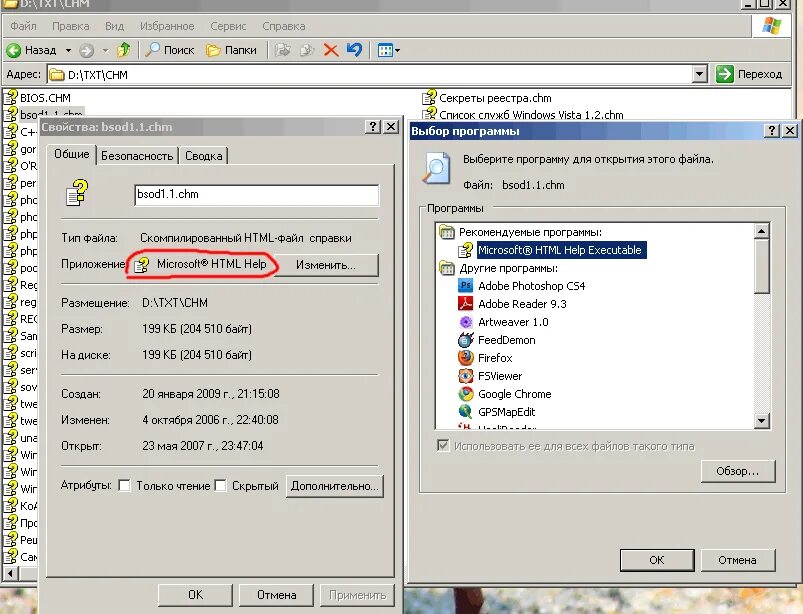
Task: Switch to the Общие tab
Action: point(72,154)
